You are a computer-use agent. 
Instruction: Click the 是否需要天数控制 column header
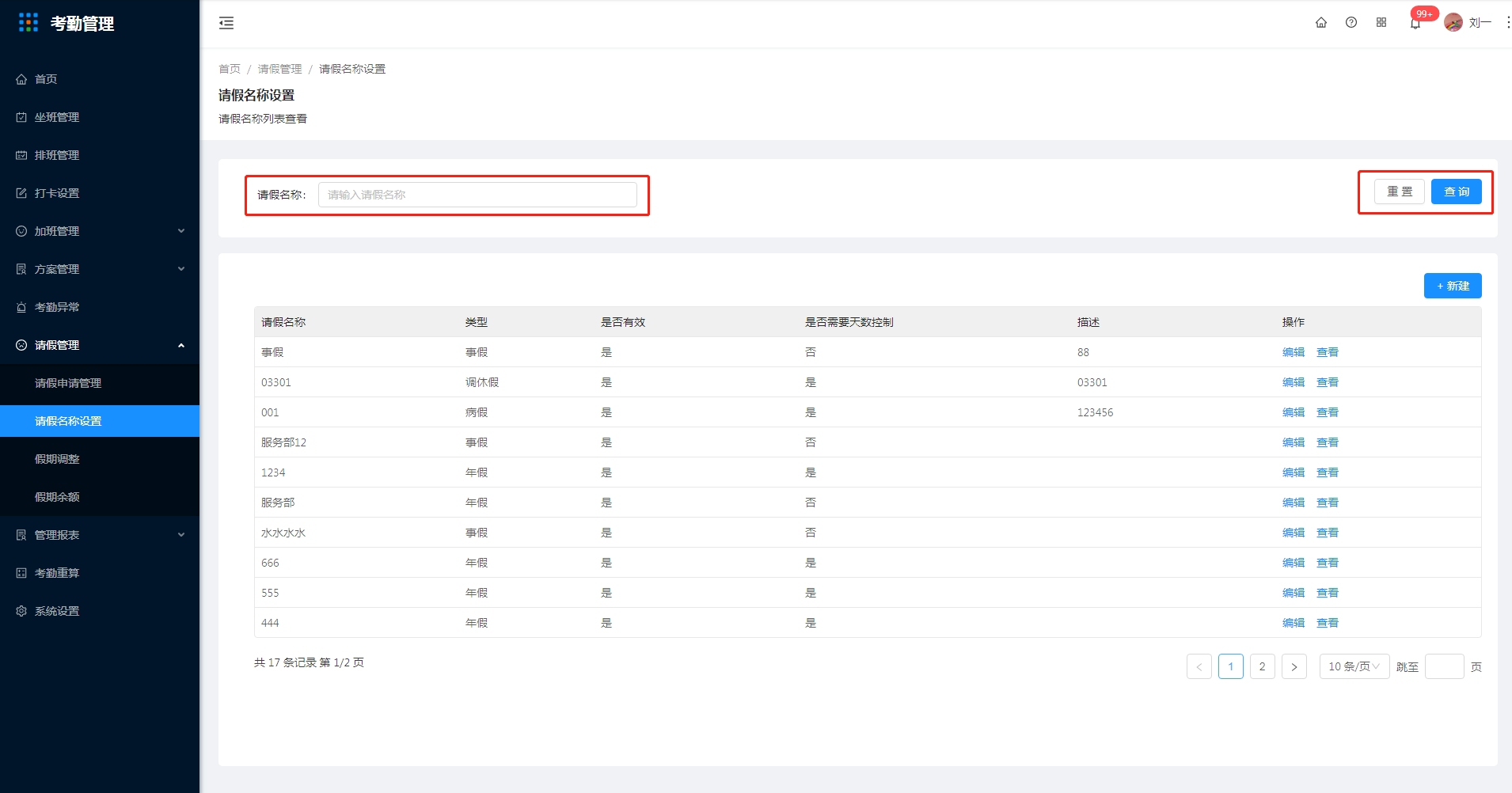849,322
